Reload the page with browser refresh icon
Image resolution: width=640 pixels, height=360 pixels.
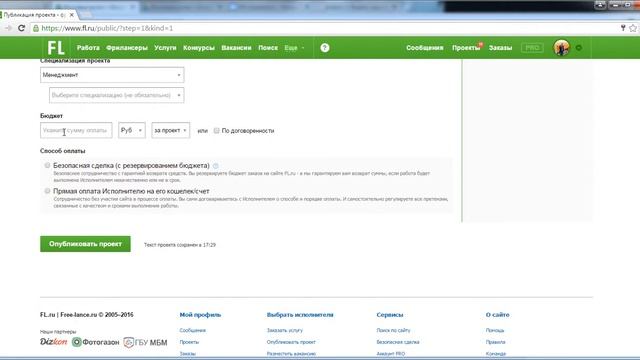[22, 28]
